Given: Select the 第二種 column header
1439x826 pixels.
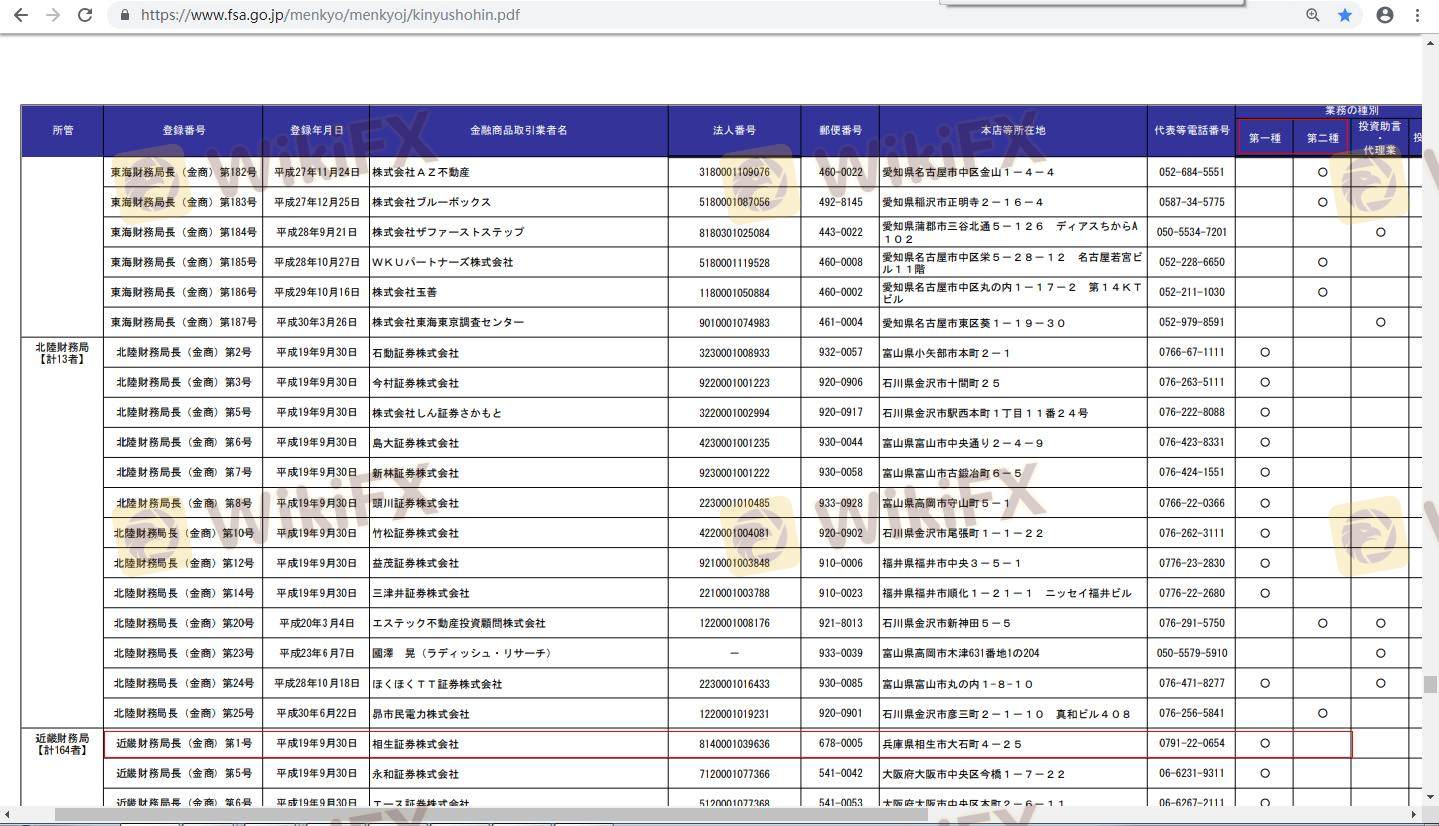Looking at the screenshot, I should point(1322,138).
